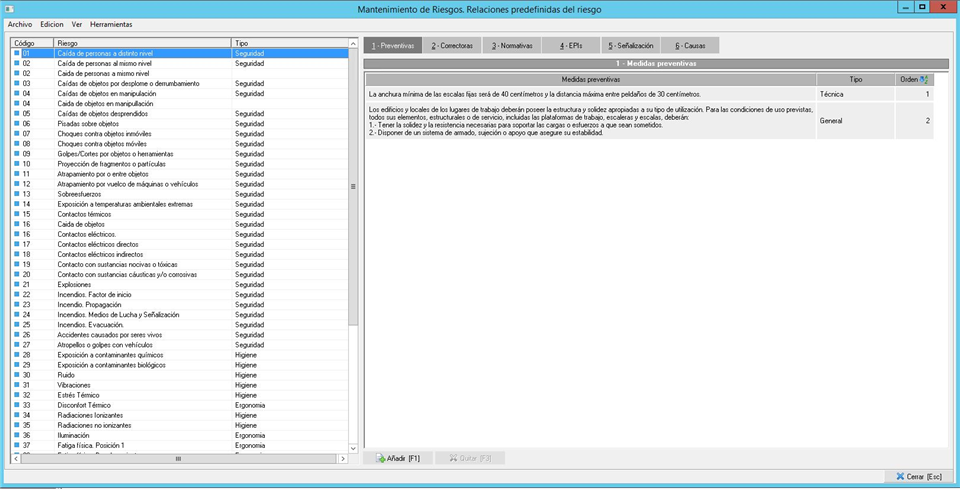
Task: Select risk 33 Disconfort Térmico
Action: 180,405
